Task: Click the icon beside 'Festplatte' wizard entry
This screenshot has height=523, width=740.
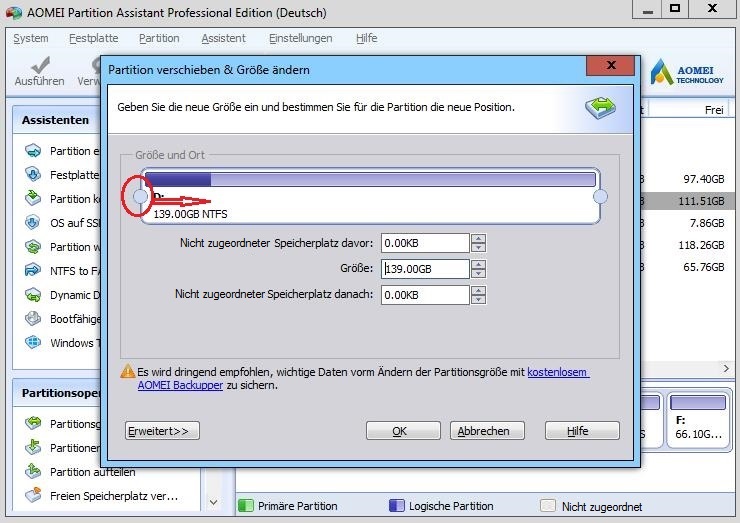Action: click(x=33, y=175)
